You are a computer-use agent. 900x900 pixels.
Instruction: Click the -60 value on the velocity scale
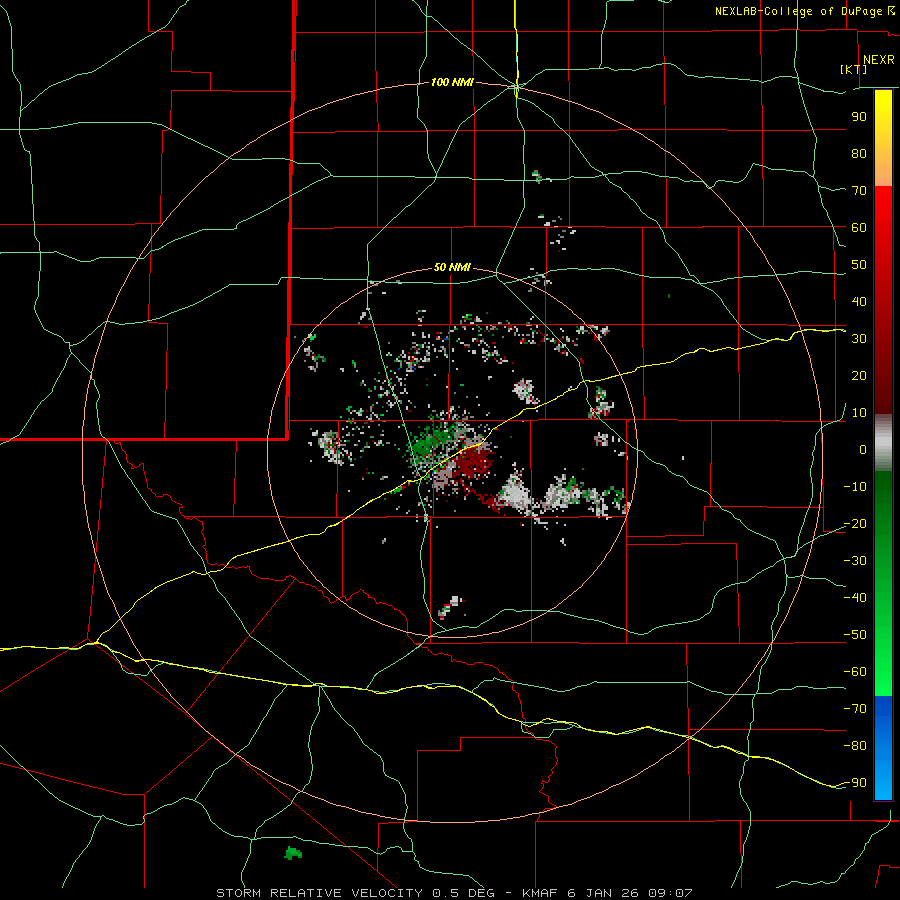coord(855,672)
